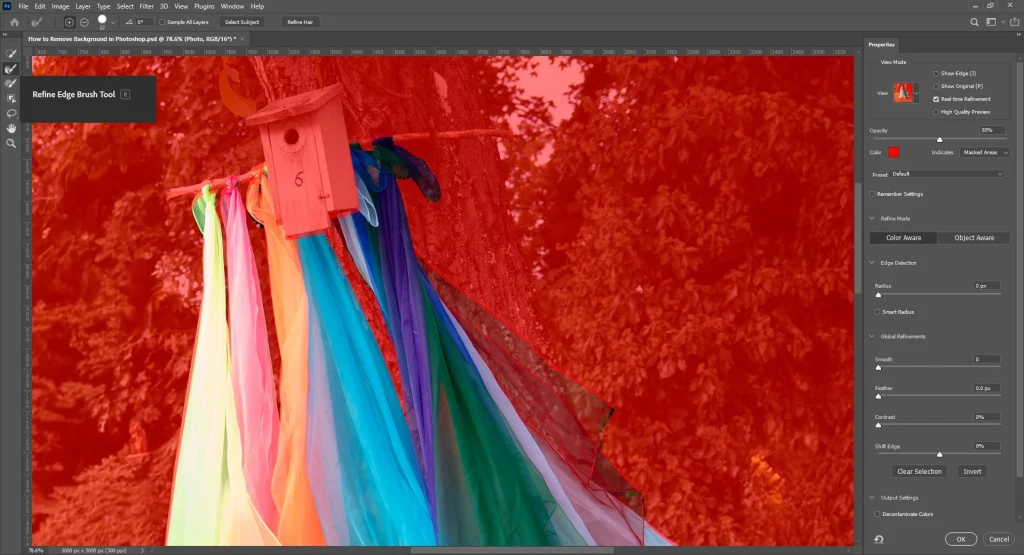
Task: Open the Indicates Masked Areas dropdown
Action: coord(984,152)
